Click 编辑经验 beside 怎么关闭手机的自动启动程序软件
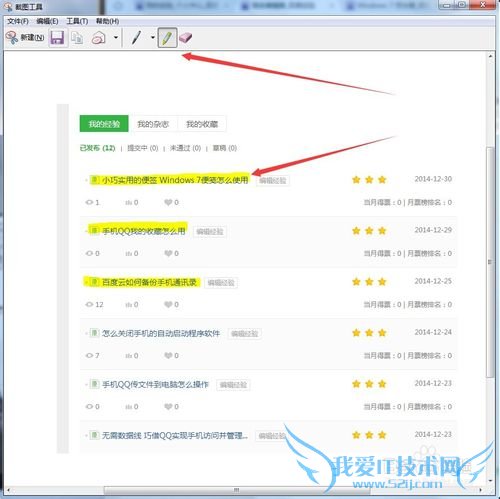This screenshot has height=499, width=500. coord(245,334)
